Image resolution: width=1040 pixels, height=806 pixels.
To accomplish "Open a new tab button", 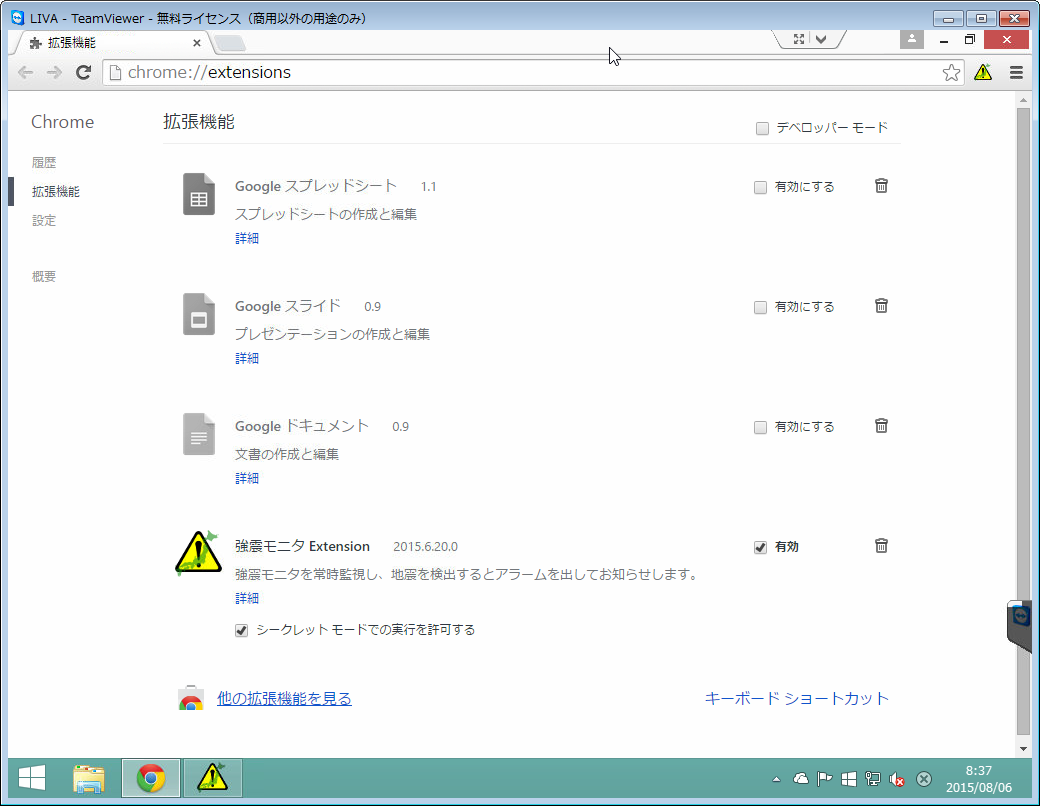I will 230,43.
